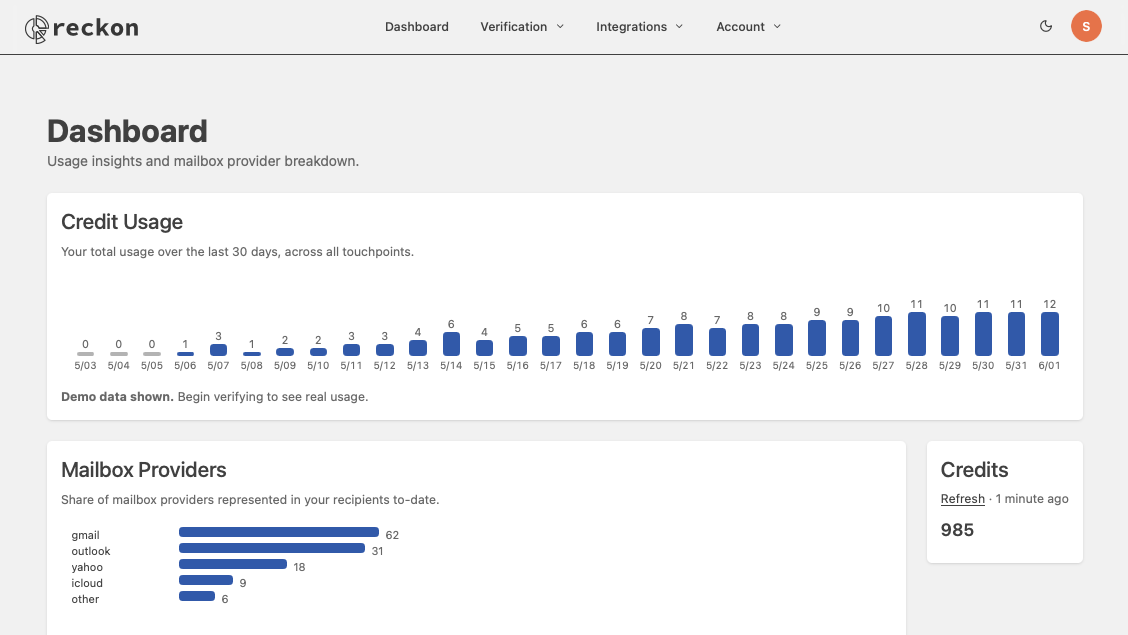Click the gmail provider bar
Viewport: 1128px width, 635px height.
pyautogui.click(x=279, y=532)
